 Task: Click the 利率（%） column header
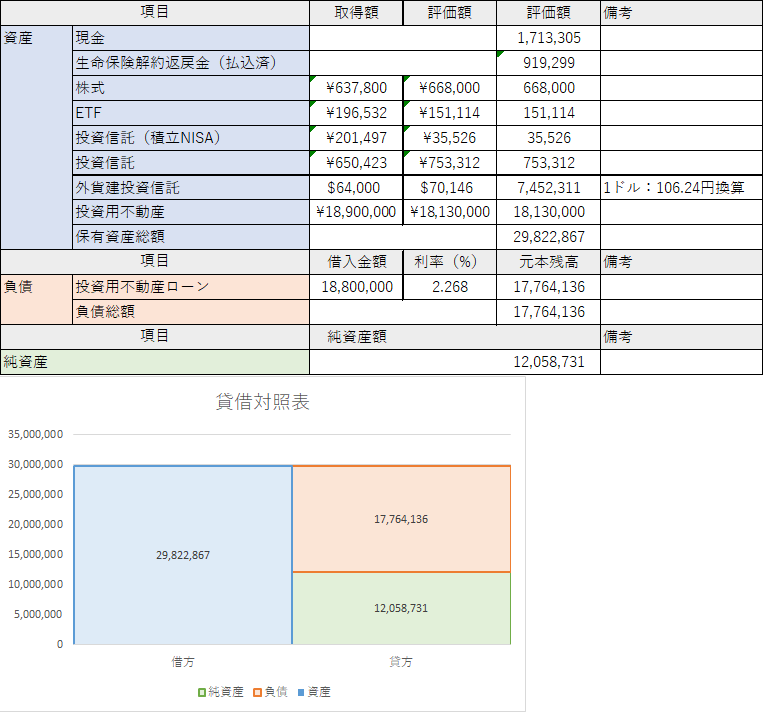click(x=450, y=262)
